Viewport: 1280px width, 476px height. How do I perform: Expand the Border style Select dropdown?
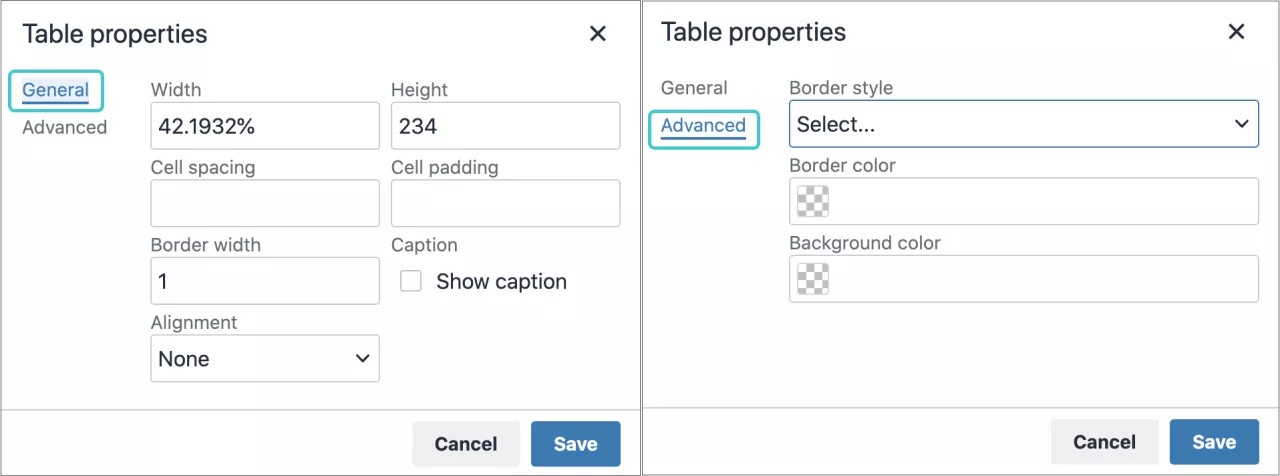[x=1023, y=125]
